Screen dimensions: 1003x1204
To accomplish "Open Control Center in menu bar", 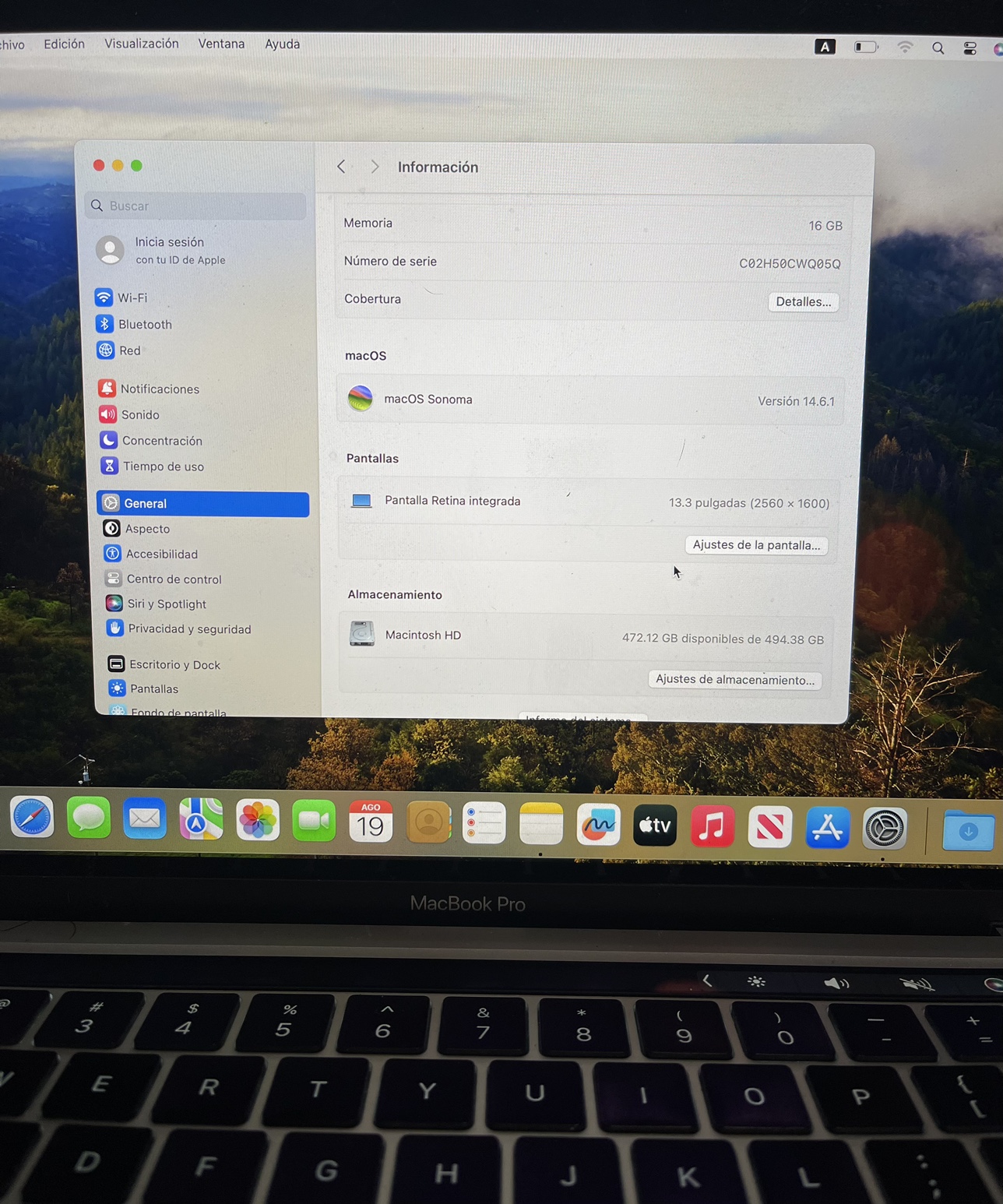I will pos(970,48).
